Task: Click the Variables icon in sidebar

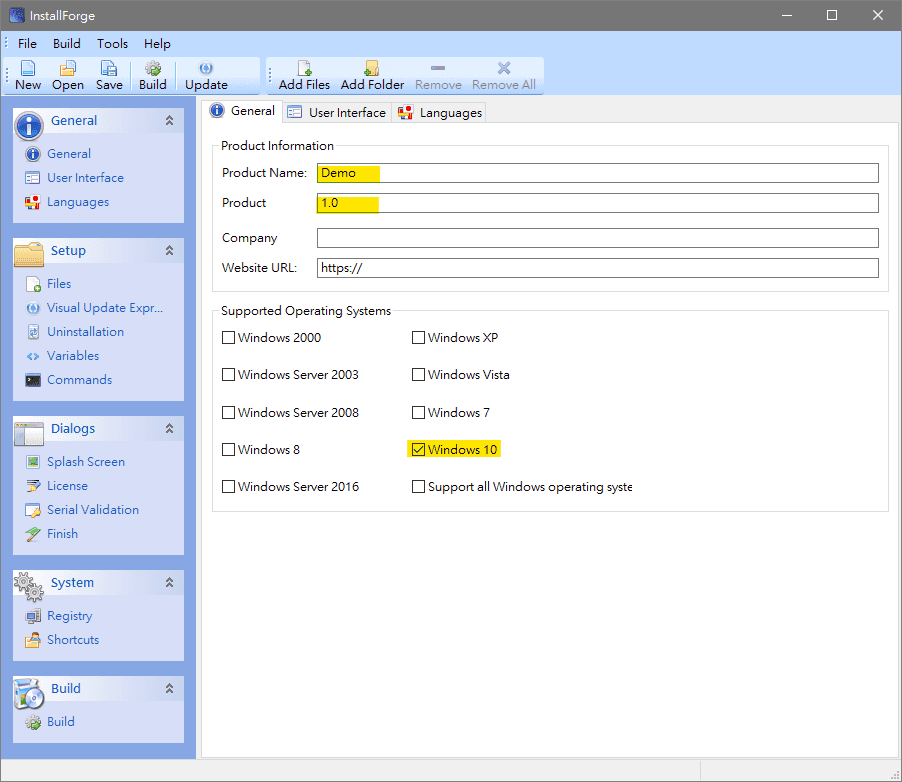Action: pos(33,356)
